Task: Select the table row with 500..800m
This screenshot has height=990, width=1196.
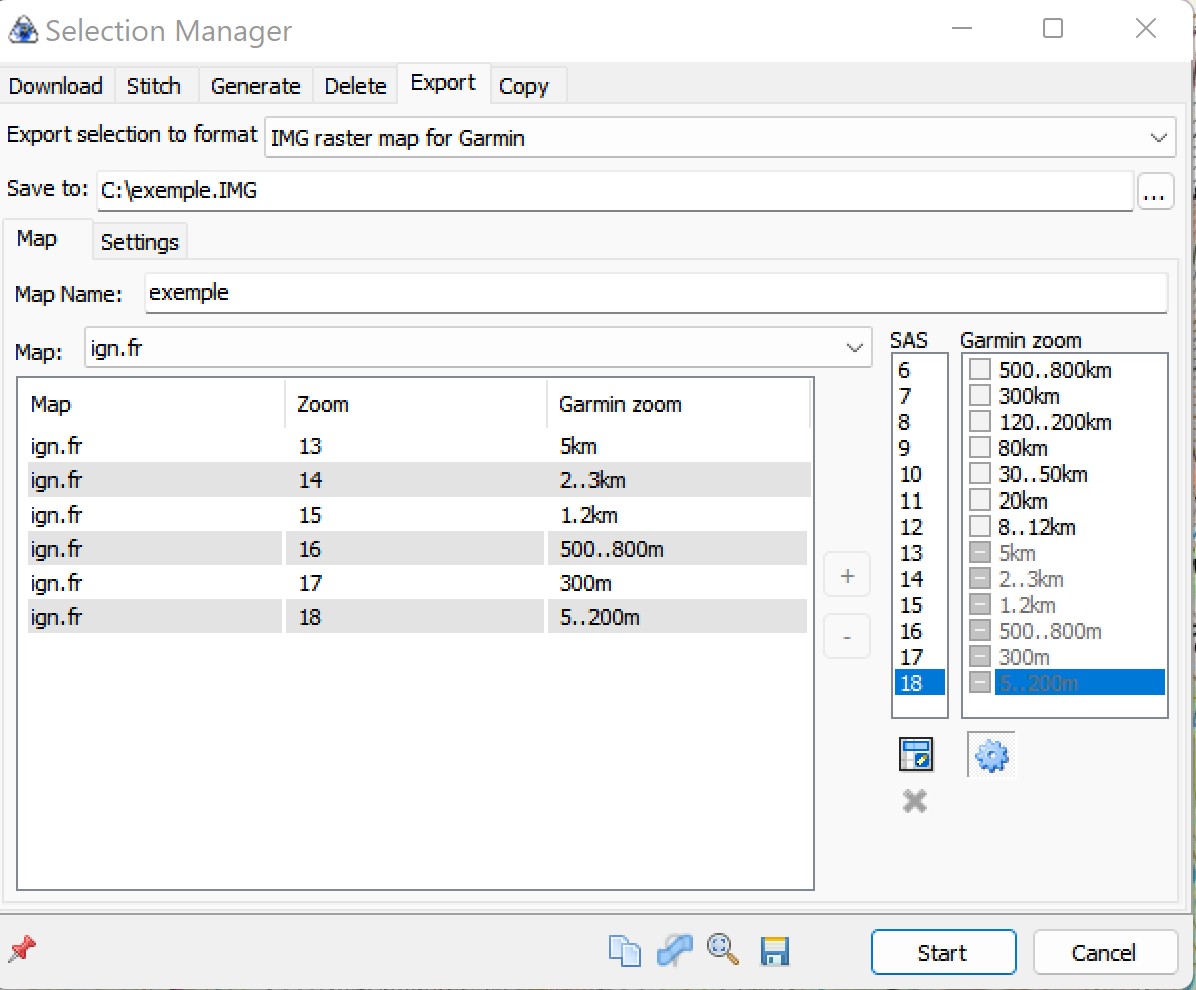Action: (x=418, y=548)
